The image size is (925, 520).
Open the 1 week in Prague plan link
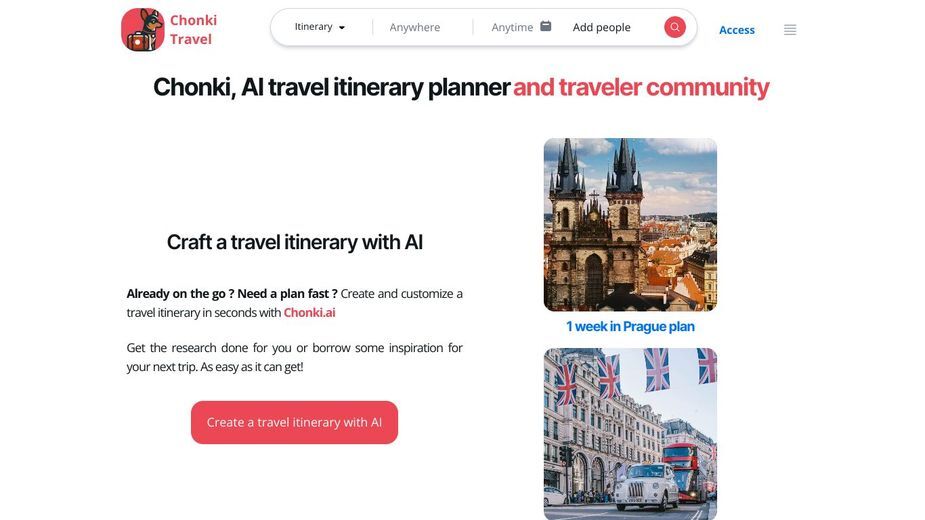[x=630, y=326]
